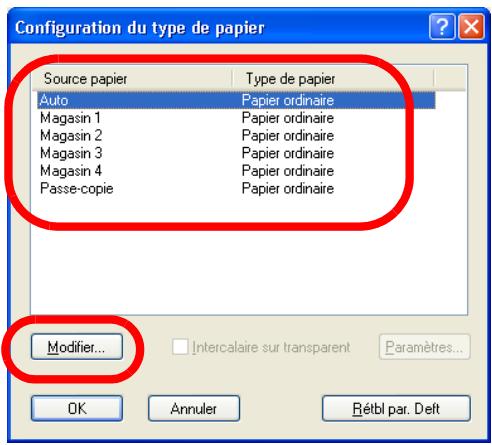Click Papier ordinaire for Passe-copie
492x445 pixels.
point(288,189)
